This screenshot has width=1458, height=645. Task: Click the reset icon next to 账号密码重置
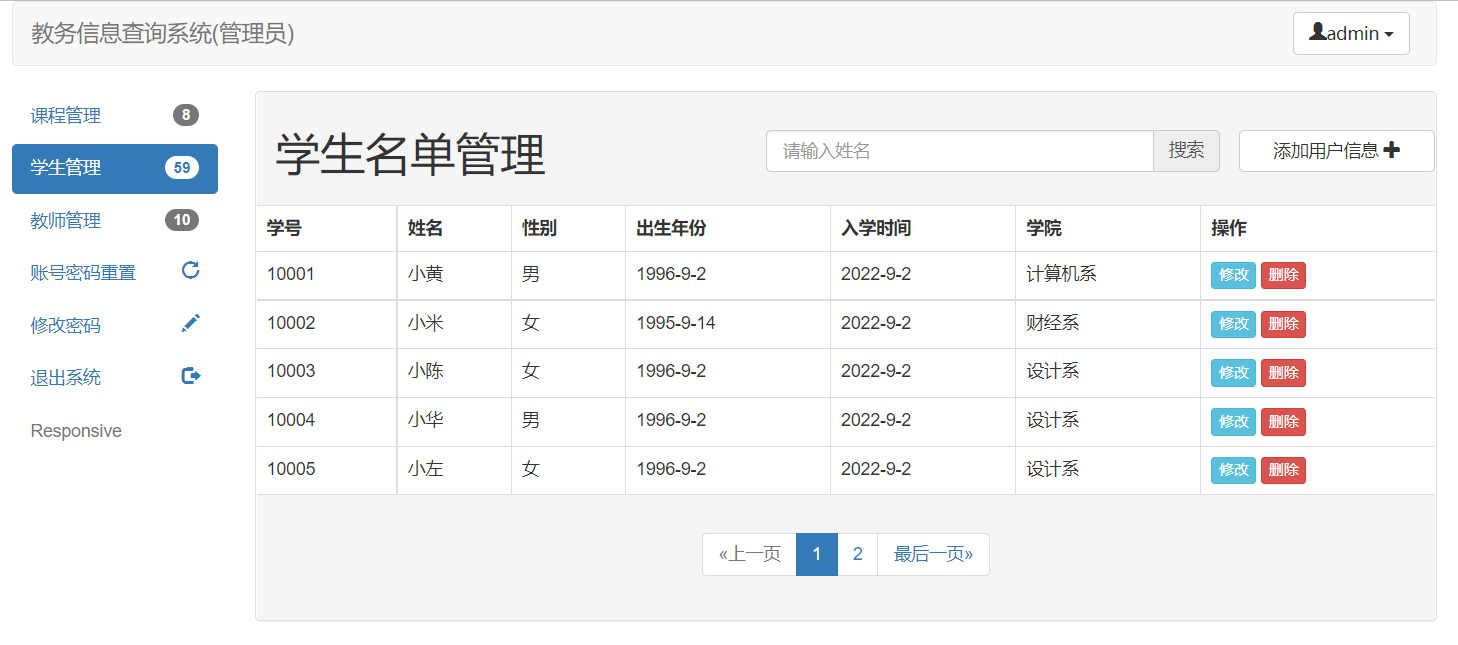point(189,271)
